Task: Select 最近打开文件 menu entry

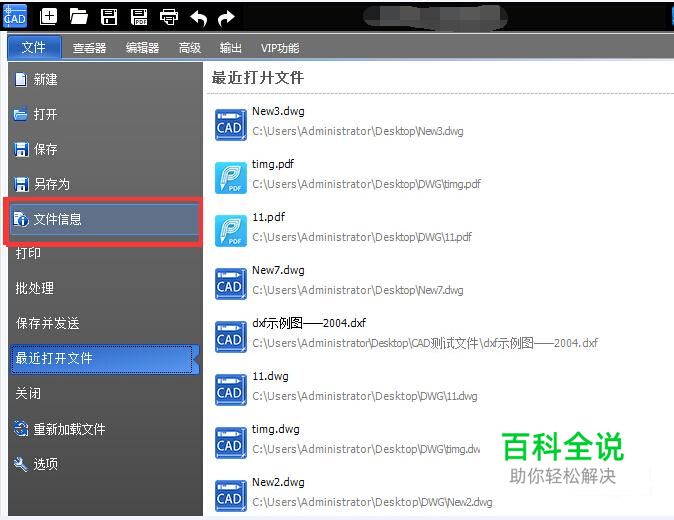Action: coord(105,358)
